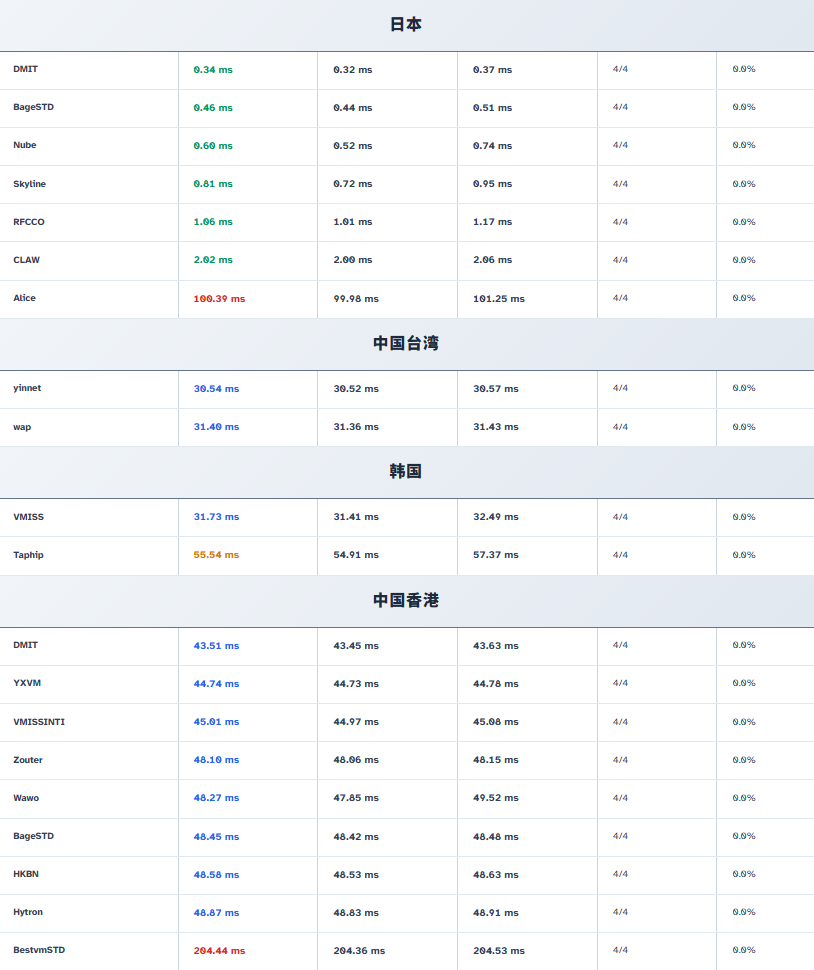Select the Nube provider name
This screenshot has width=814, height=970.
(25, 145)
